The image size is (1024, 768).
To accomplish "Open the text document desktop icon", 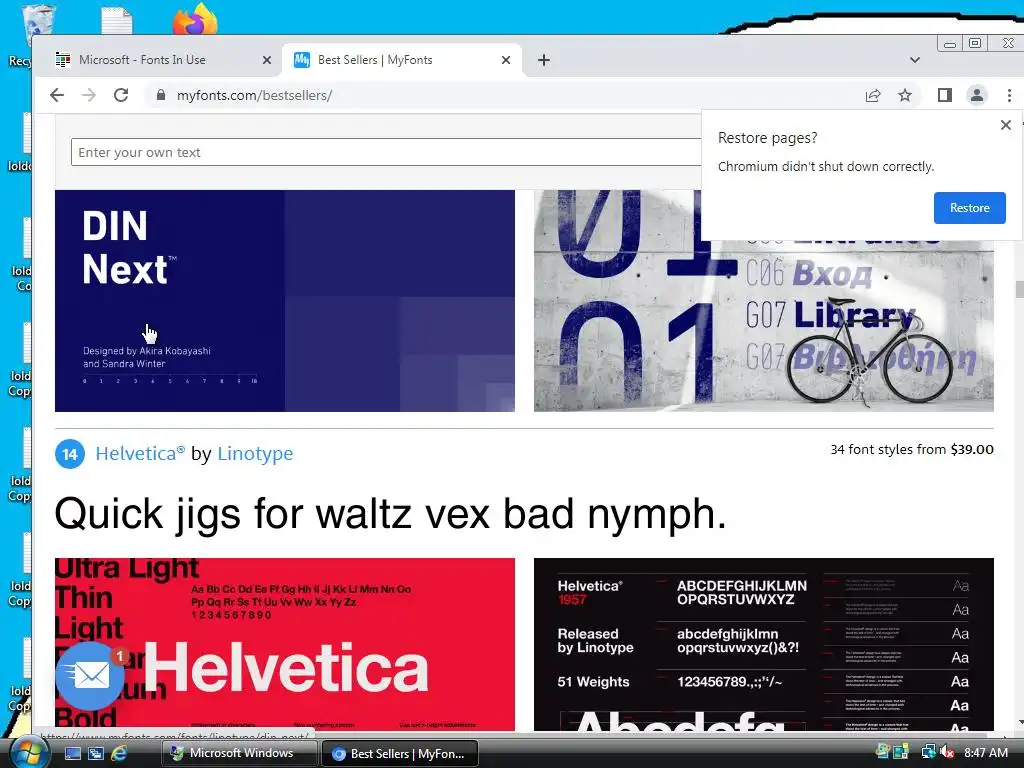I will pos(117,20).
